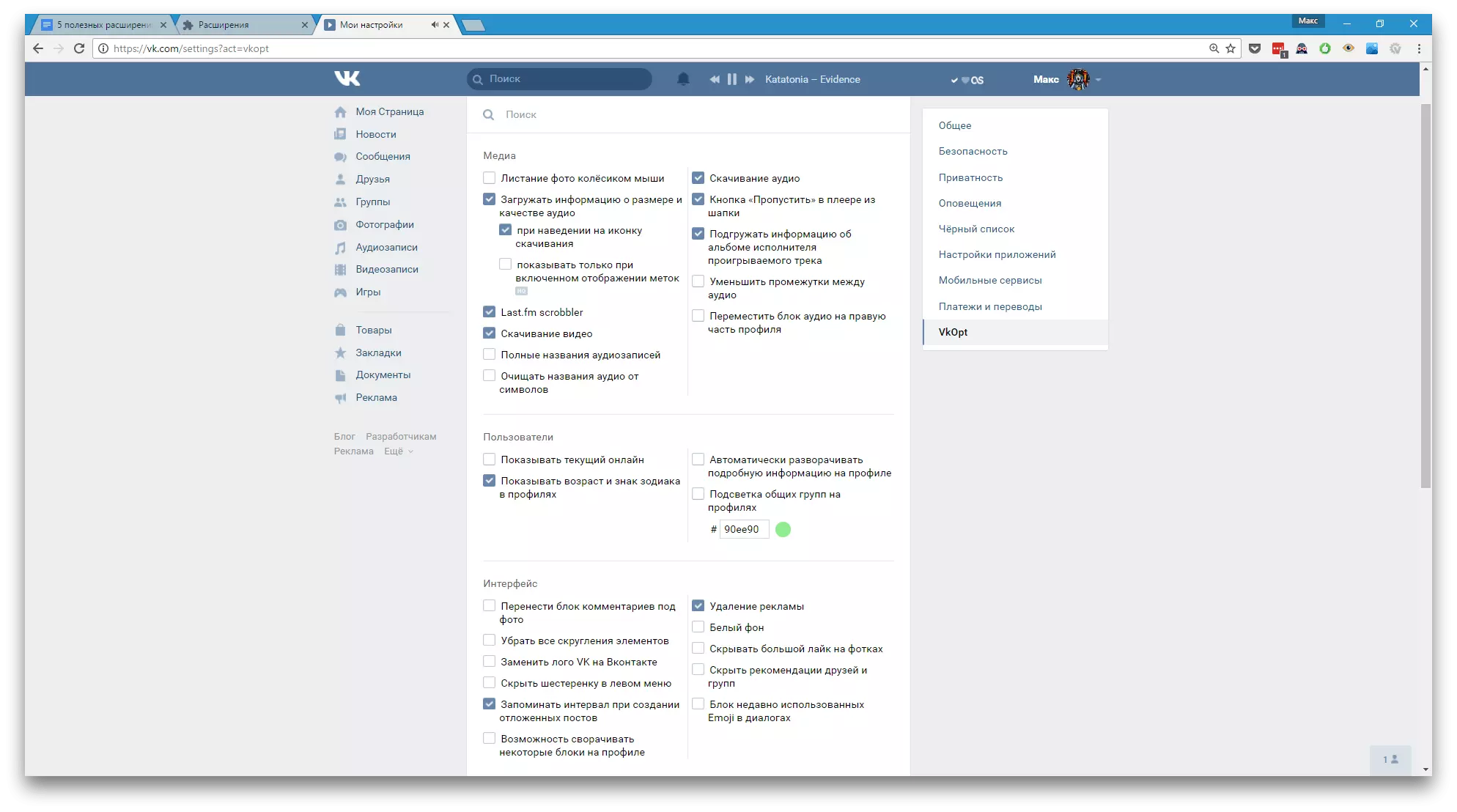Mute the Мои настройки tab audio icon
Viewport: 1457px width, 812px height.
pyautogui.click(x=435, y=25)
